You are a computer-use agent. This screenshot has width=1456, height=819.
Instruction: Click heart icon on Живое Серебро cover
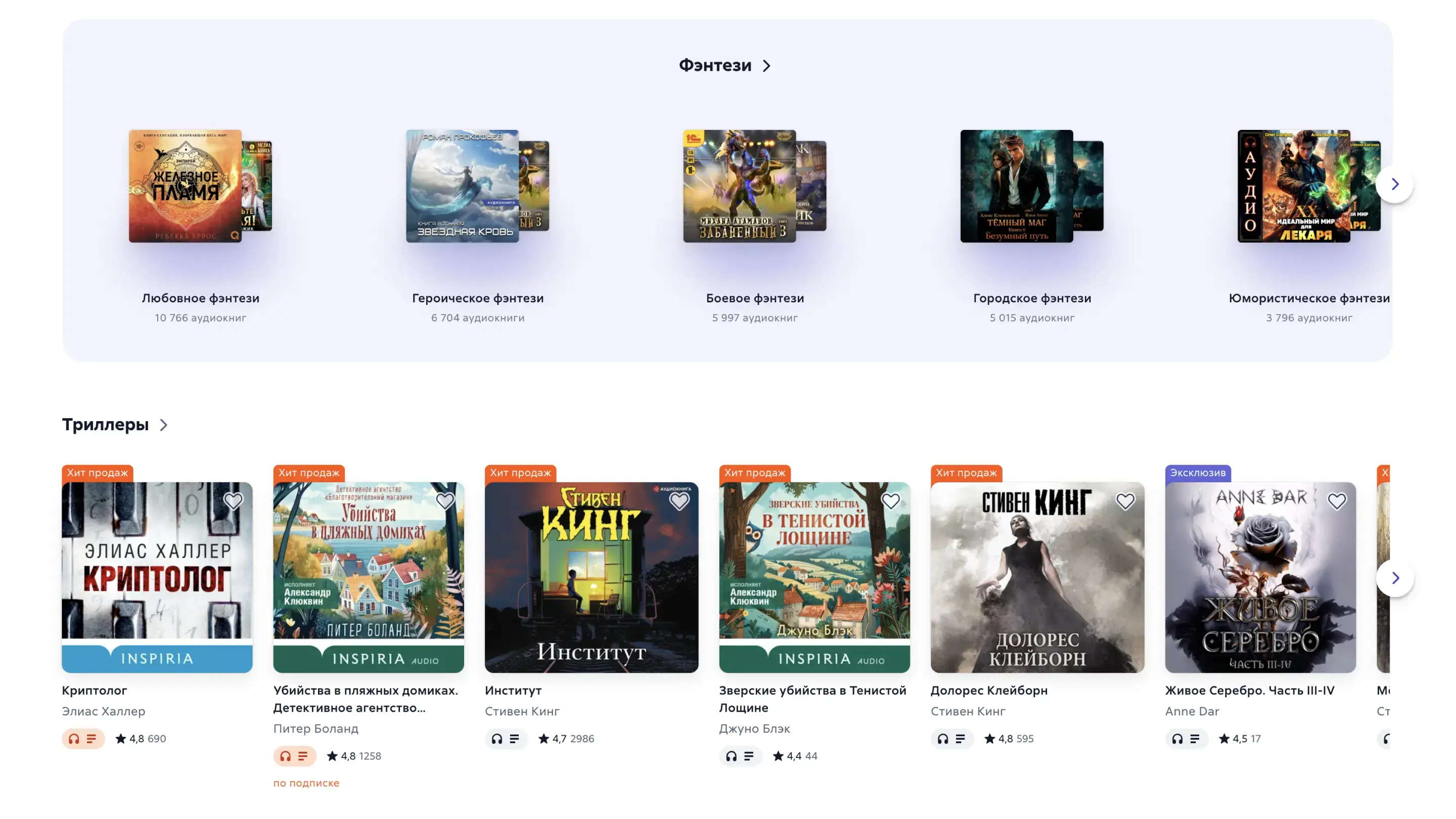click(x=1337, y=501)
